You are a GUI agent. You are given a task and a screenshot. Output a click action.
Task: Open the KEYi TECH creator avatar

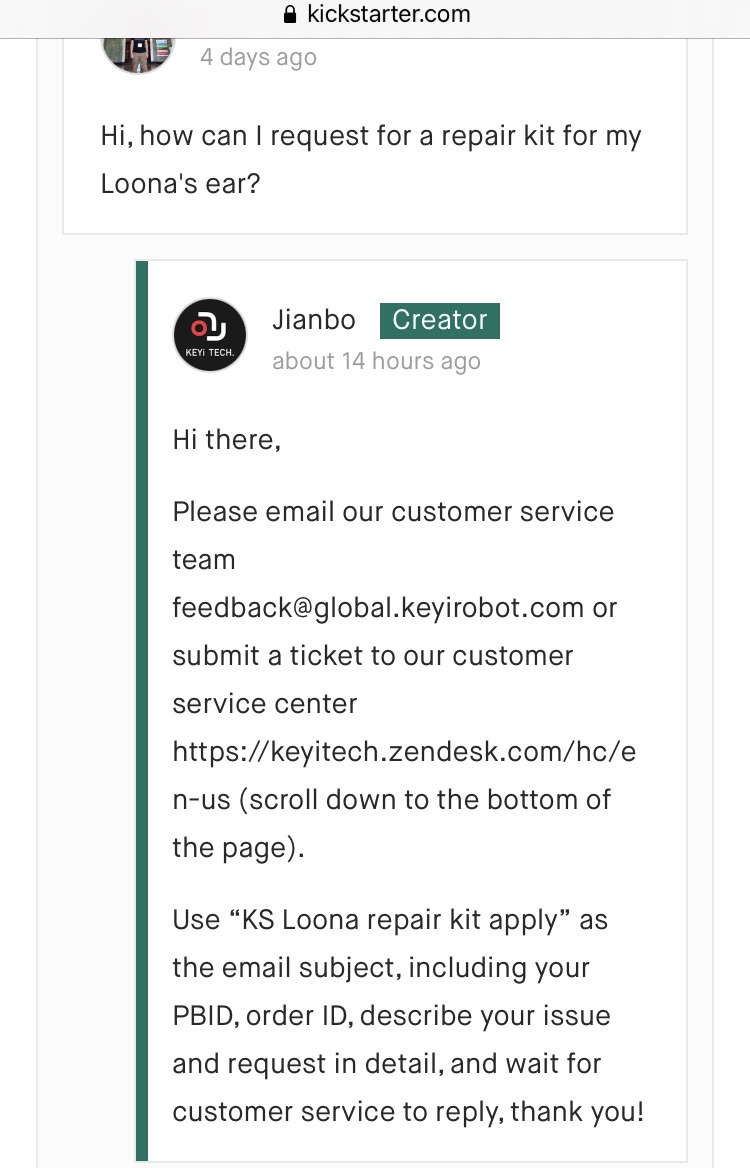210,335
